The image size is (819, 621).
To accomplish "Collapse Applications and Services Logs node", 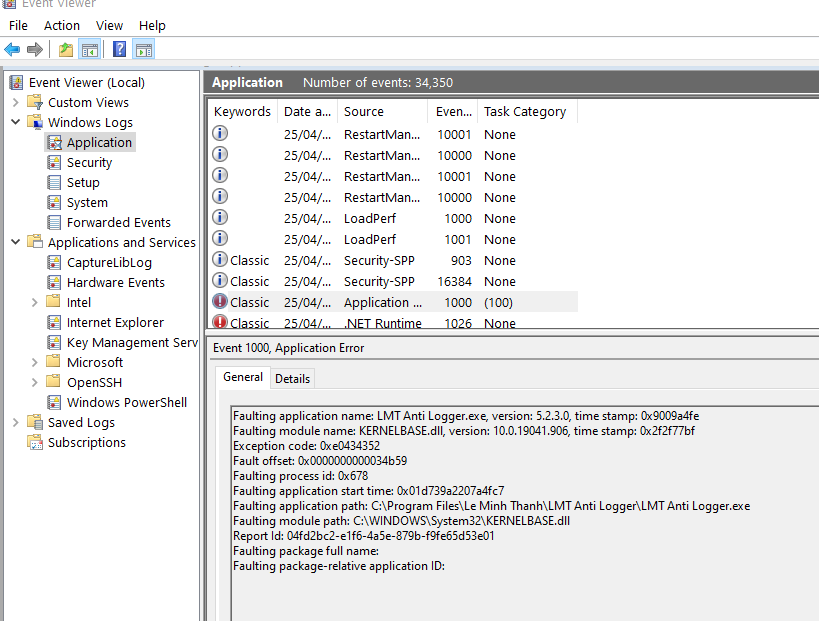I will (x=16, y=242).
